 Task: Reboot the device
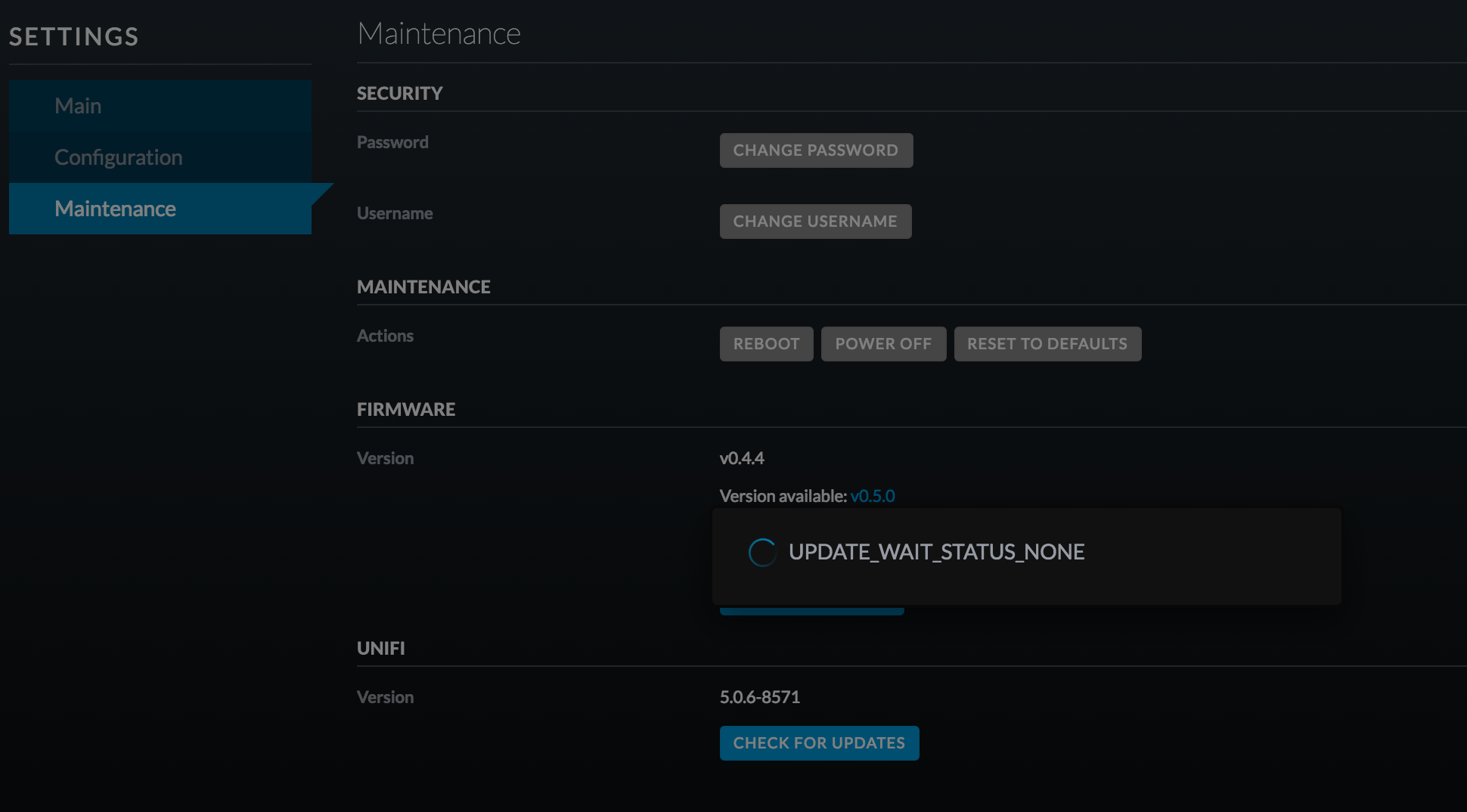(766, 344)
